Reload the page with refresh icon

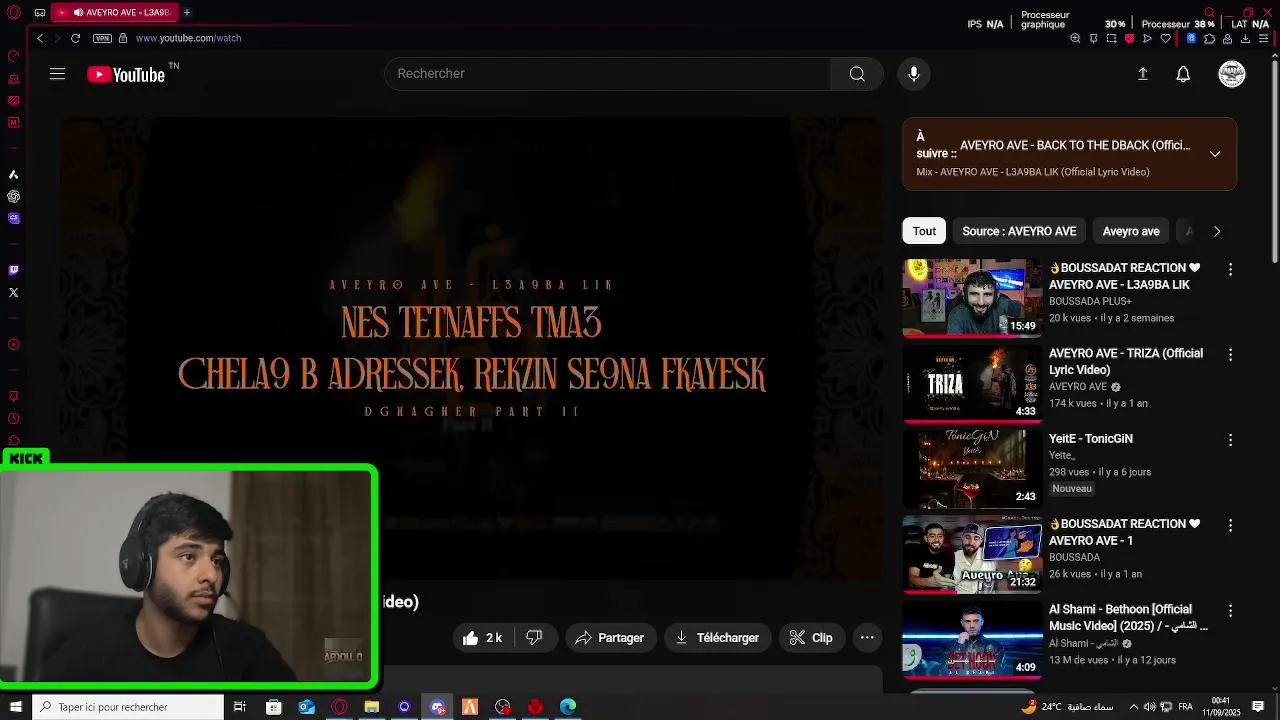point(75,38)
